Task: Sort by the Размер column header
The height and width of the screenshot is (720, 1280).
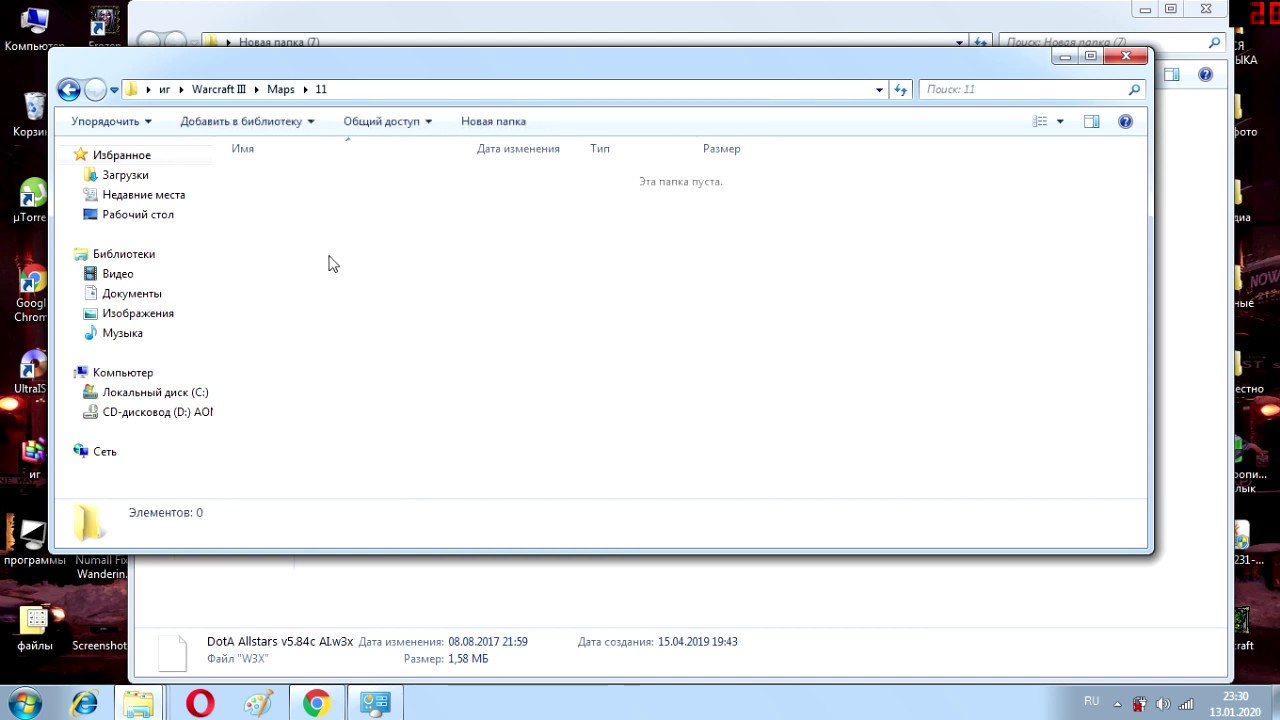Action: pyautogui.click(x=721, y=149)
